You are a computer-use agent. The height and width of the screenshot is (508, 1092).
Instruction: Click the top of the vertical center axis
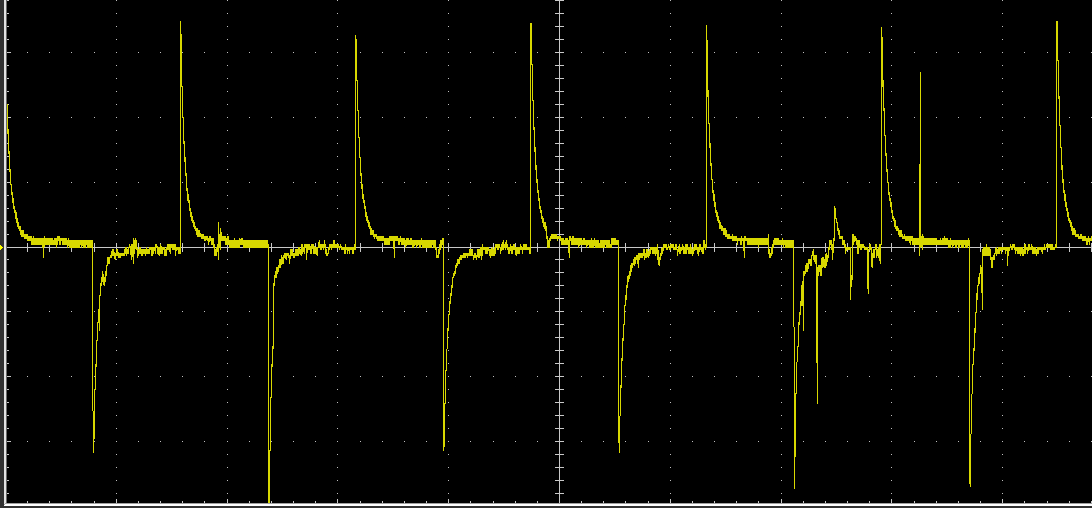click(560, 5)
